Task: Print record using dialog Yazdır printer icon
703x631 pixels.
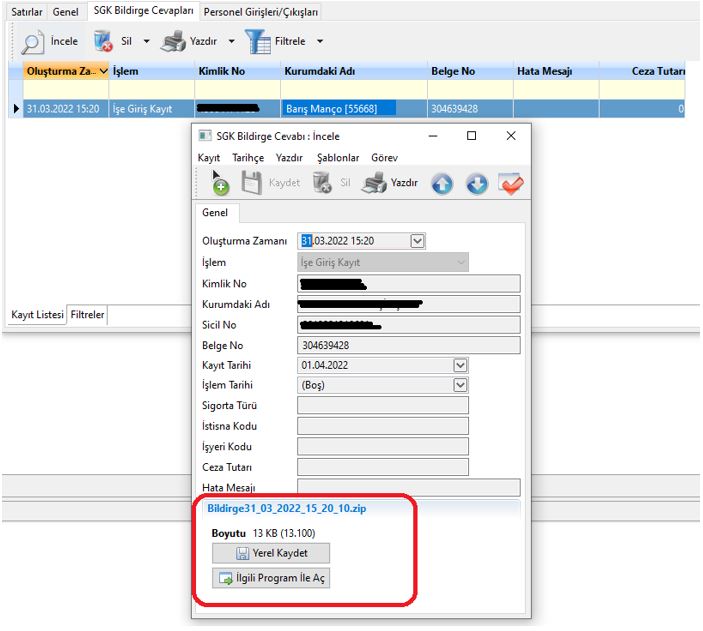Action: pos(374,183)
